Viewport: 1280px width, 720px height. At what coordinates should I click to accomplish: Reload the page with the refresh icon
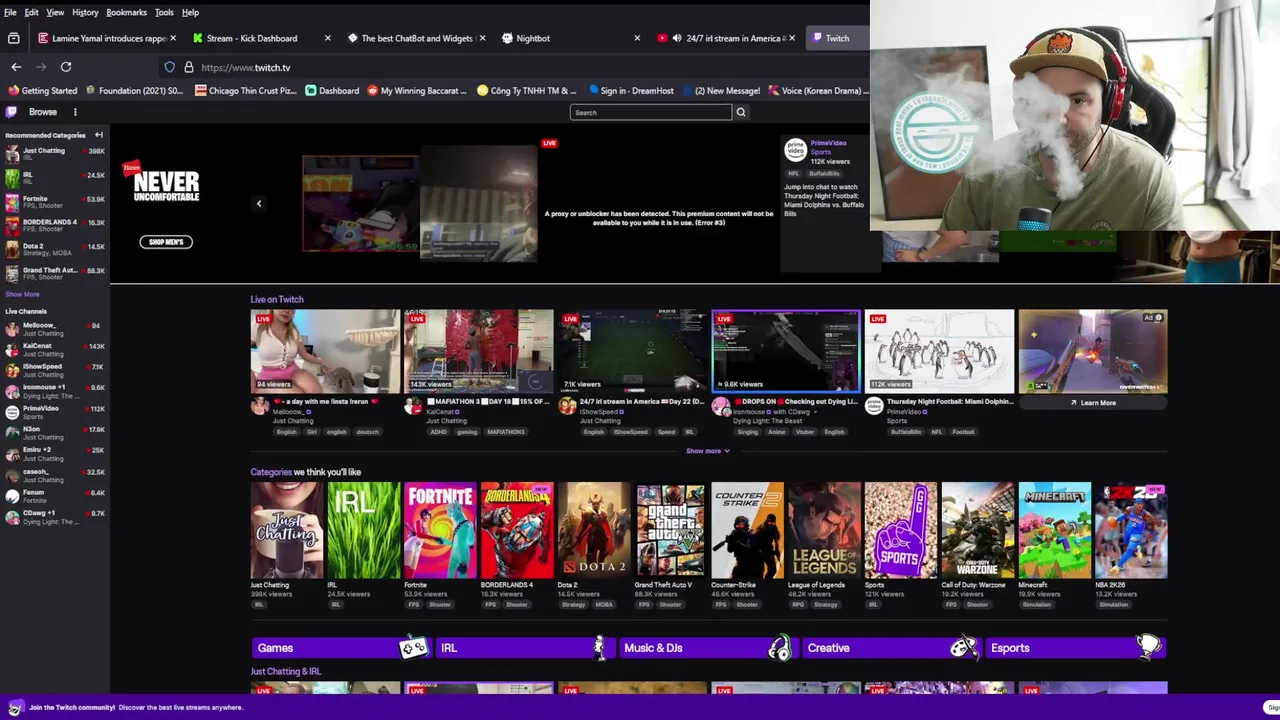tap(66, 67)
